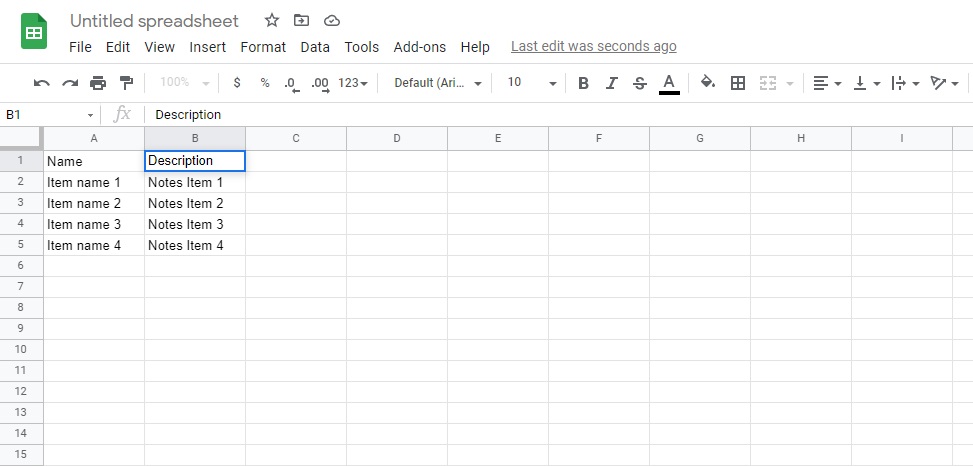Image resolution: width=973 pixels, height=466 pixels.
Task: Toggle bold formatting
Action: pos(584,83)
